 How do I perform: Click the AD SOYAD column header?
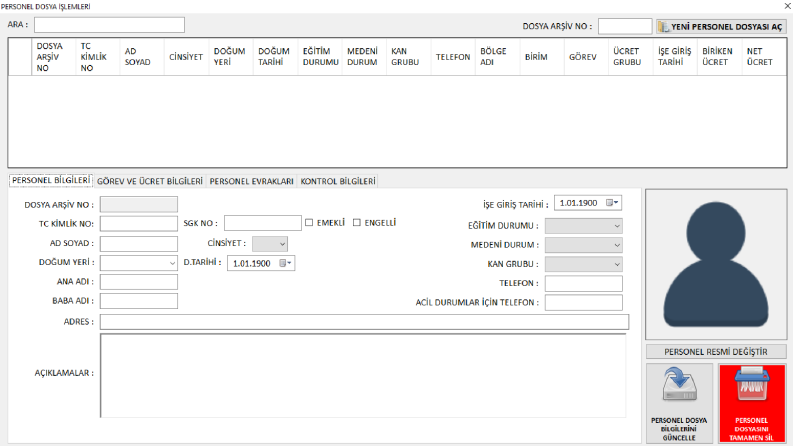coord(142,57)
